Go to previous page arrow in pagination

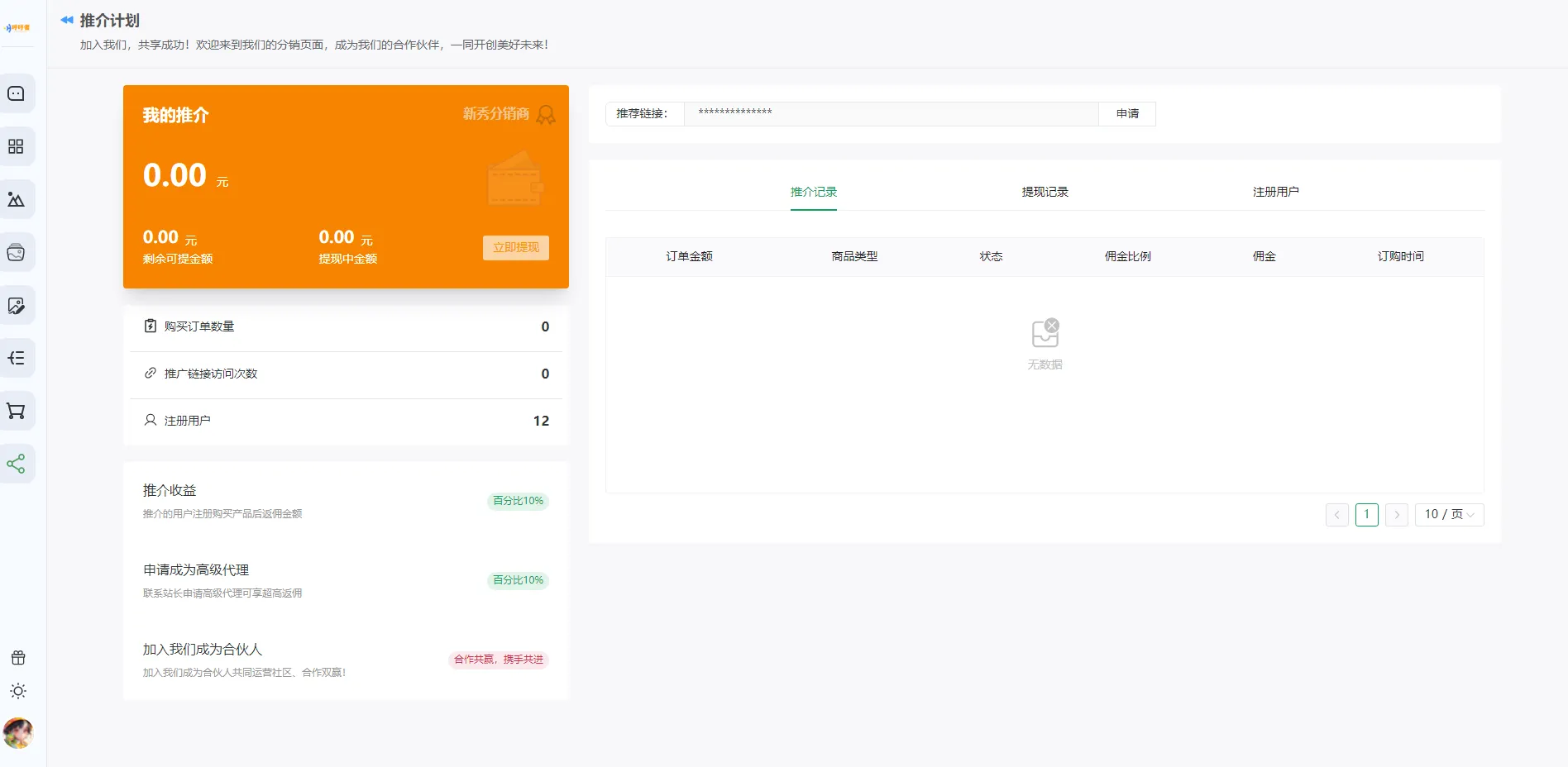click(1336, 514)
